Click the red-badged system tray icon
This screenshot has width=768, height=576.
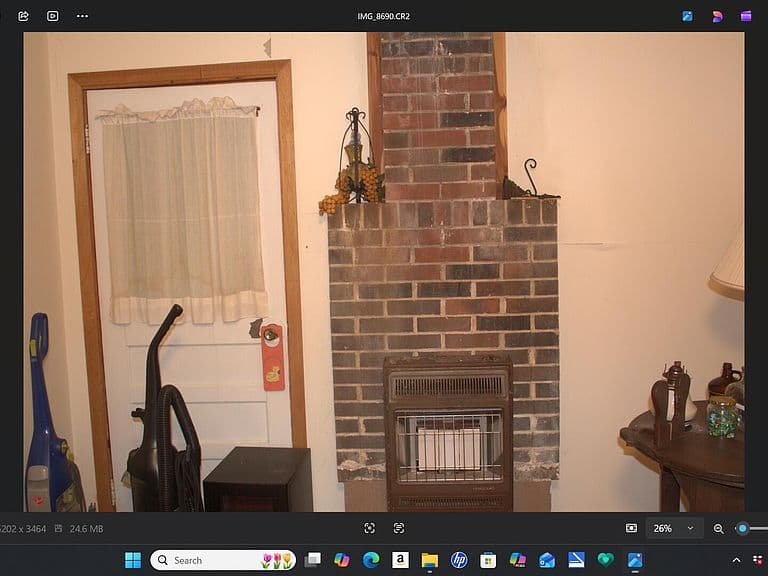(x=759, y=560)
